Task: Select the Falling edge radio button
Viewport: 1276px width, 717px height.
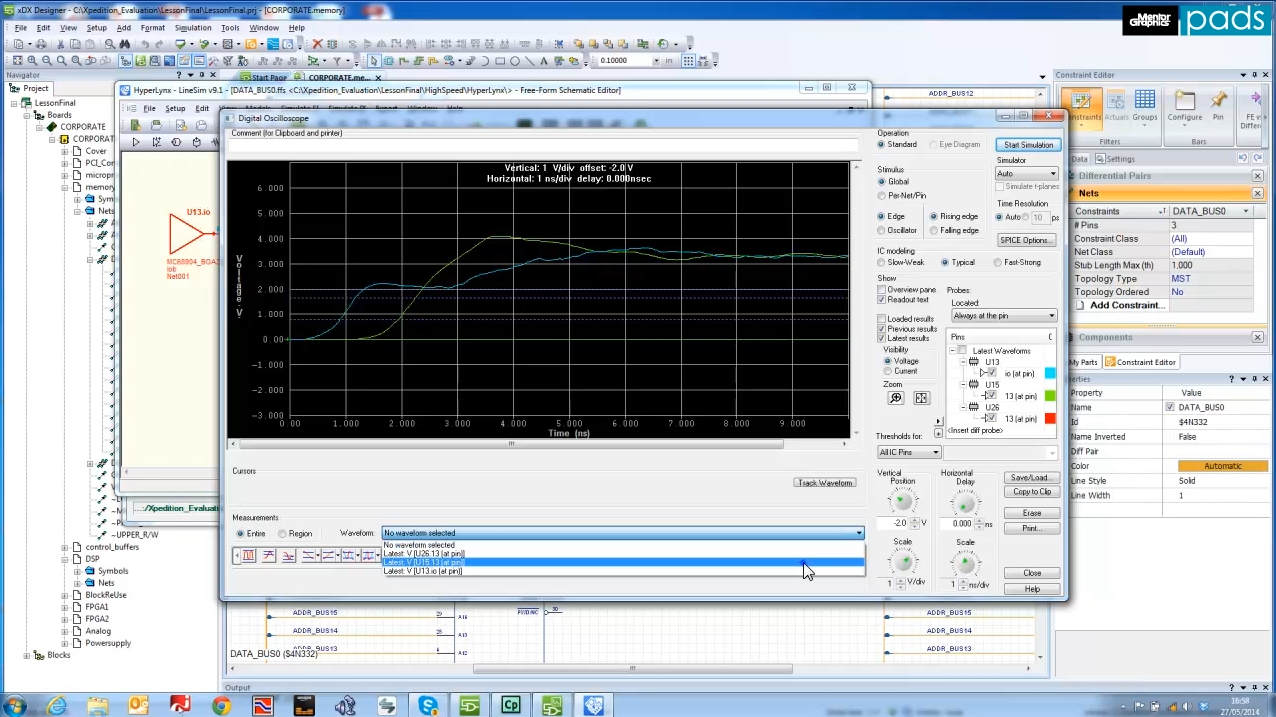Action: point(934,230)
